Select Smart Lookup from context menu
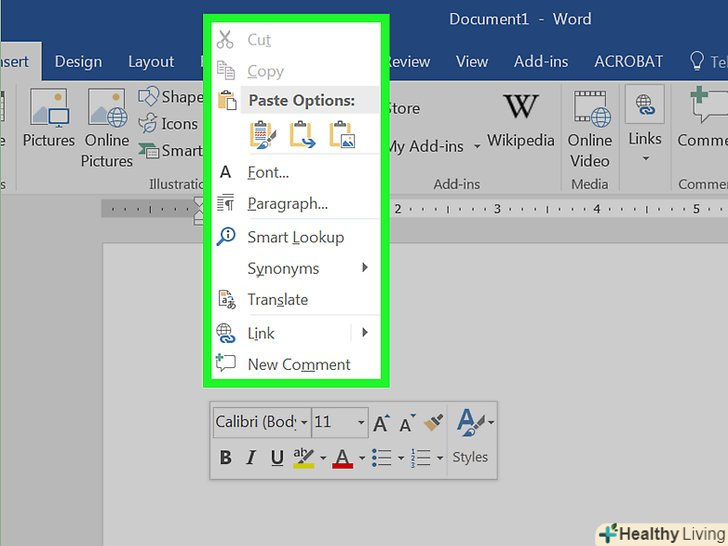 295,237
